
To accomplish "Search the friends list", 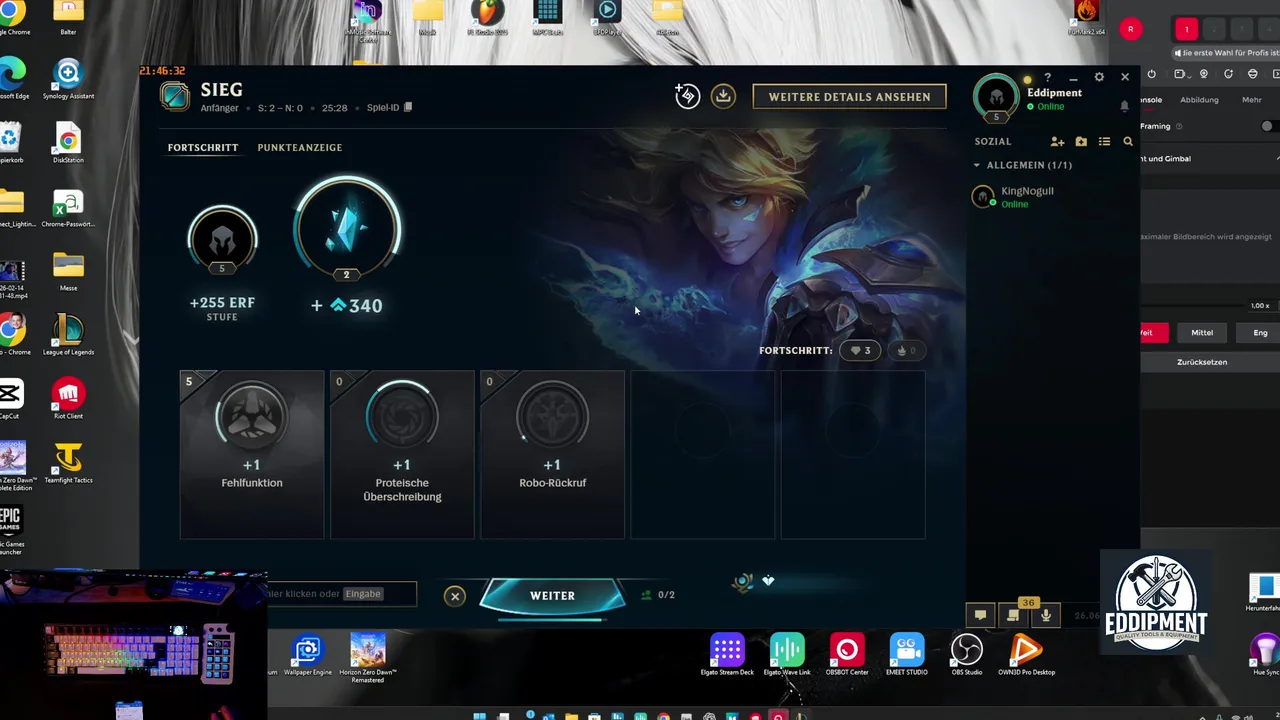I will click(x=1128, y=142).
